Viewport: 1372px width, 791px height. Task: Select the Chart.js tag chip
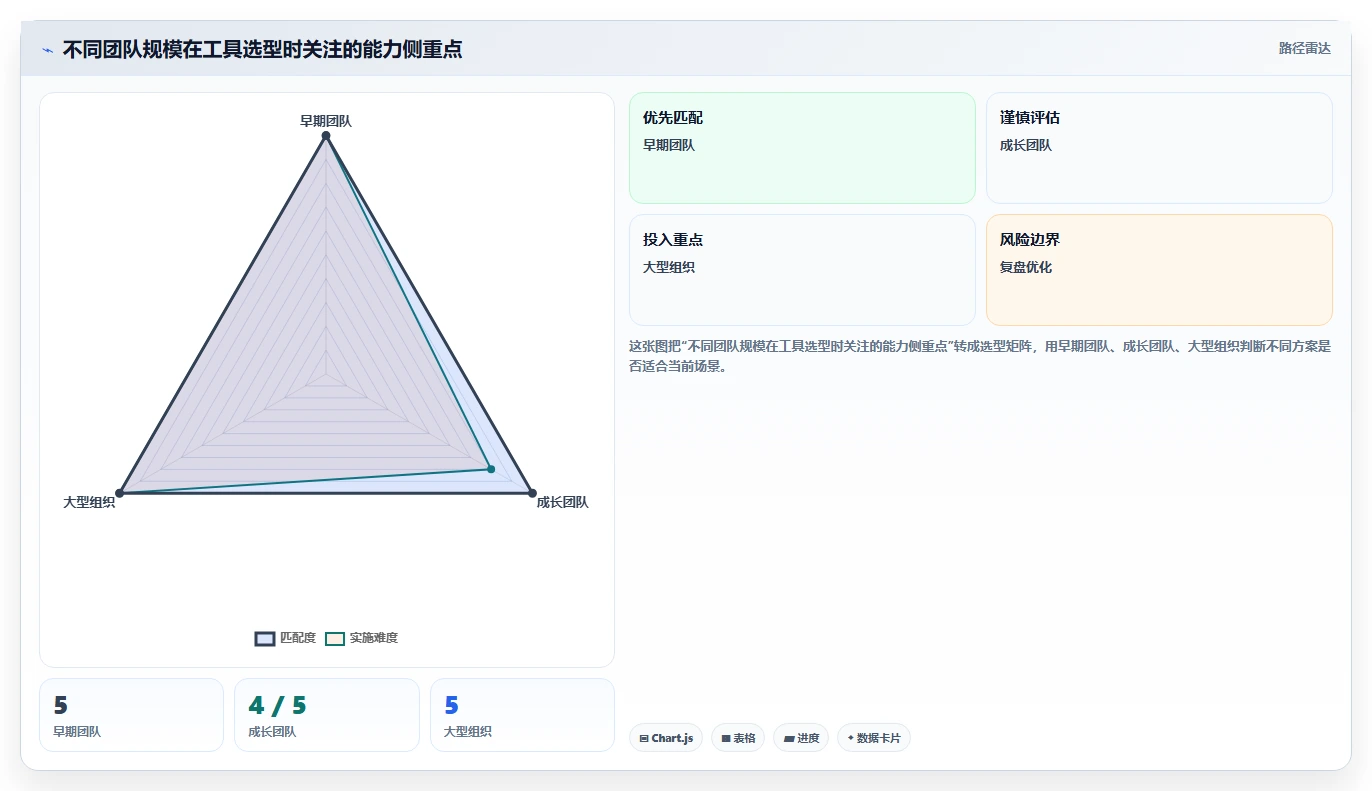pyautogui.click(x=666, y=738)
